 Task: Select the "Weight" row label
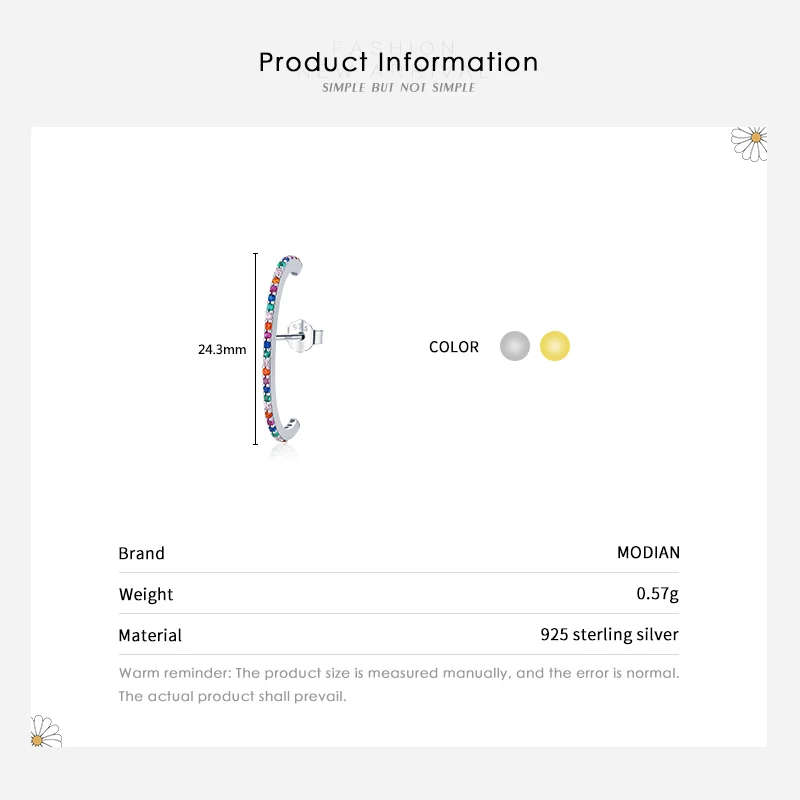(x=146, y=594)
